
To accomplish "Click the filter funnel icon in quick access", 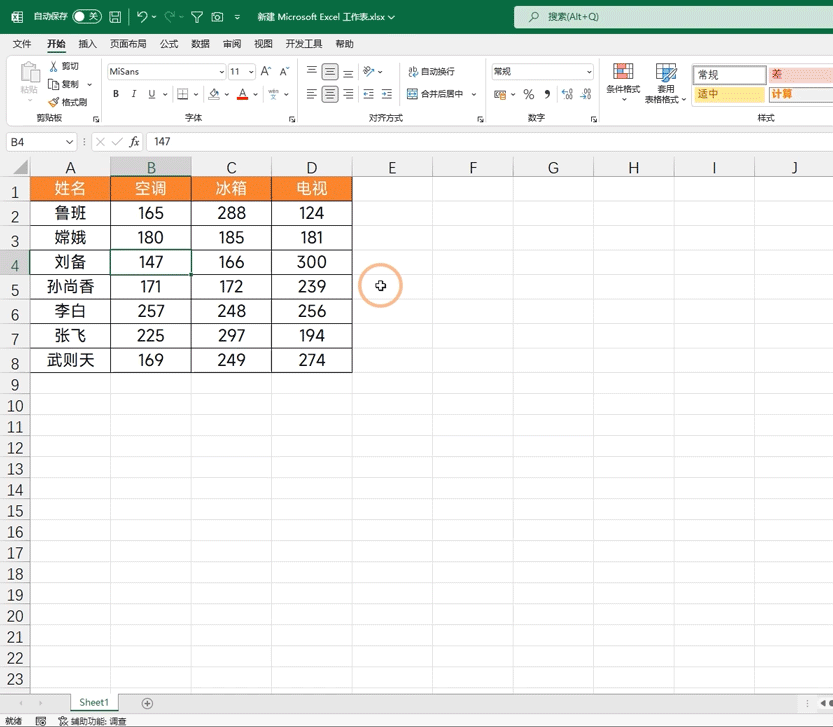I will 197,18.
